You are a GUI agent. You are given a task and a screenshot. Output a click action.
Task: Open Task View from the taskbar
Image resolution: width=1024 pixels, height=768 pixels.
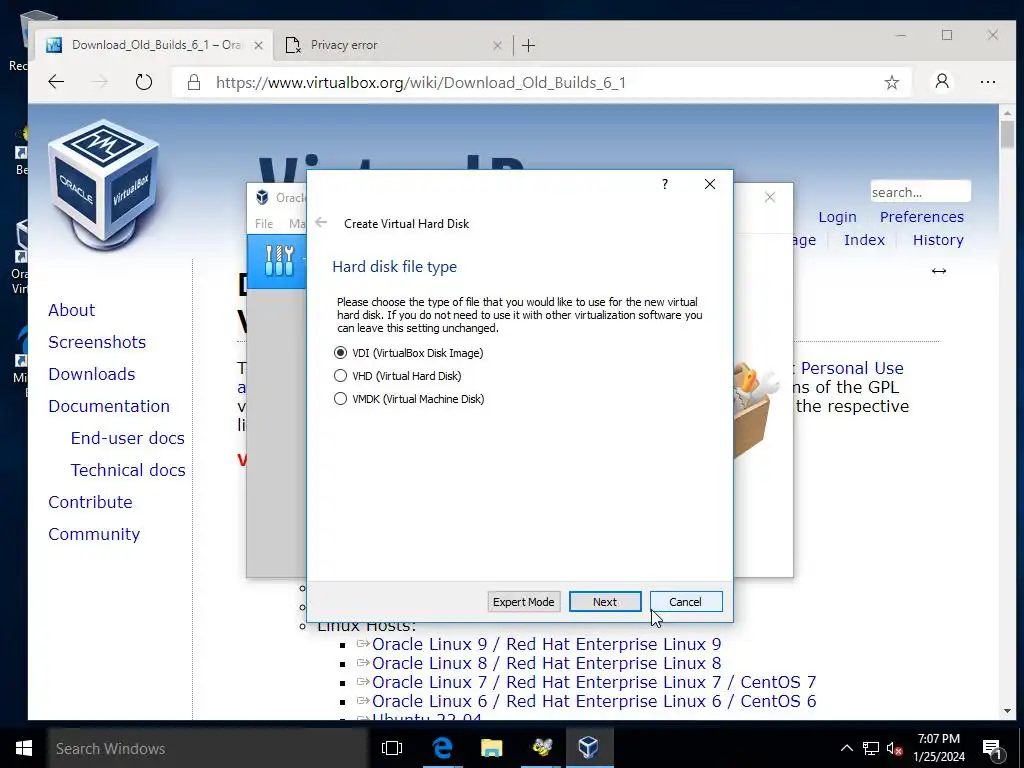392,748
